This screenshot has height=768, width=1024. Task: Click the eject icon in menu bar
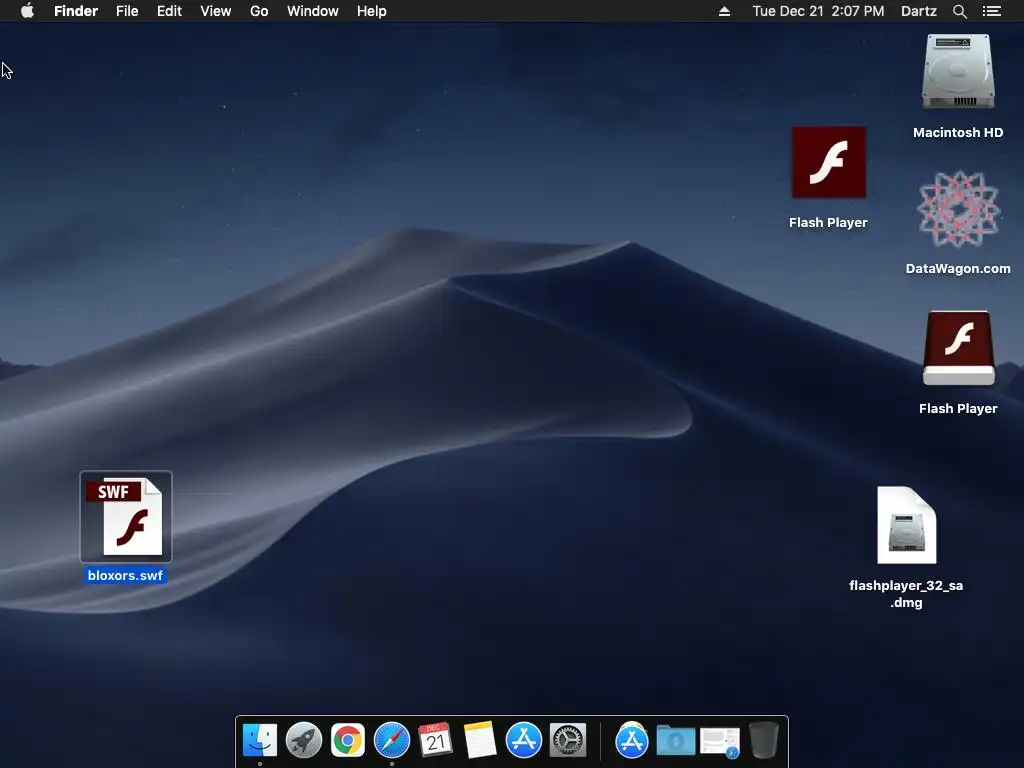pyautogui.click(x=724, y=11)
